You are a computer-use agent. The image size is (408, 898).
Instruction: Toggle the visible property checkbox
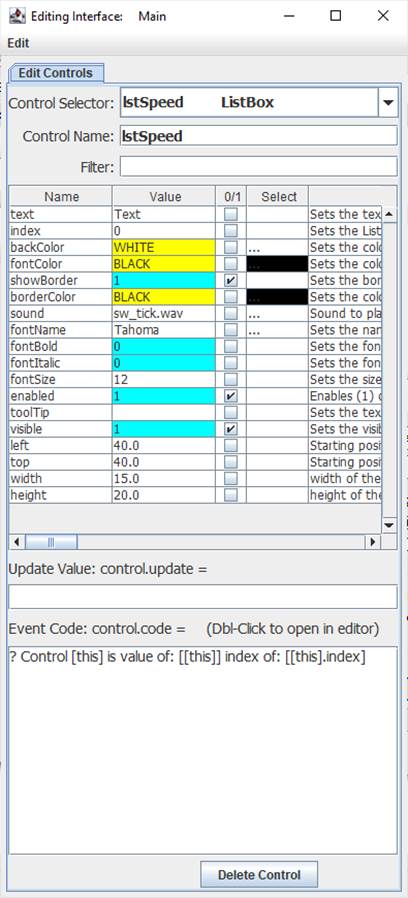point(230,430)
